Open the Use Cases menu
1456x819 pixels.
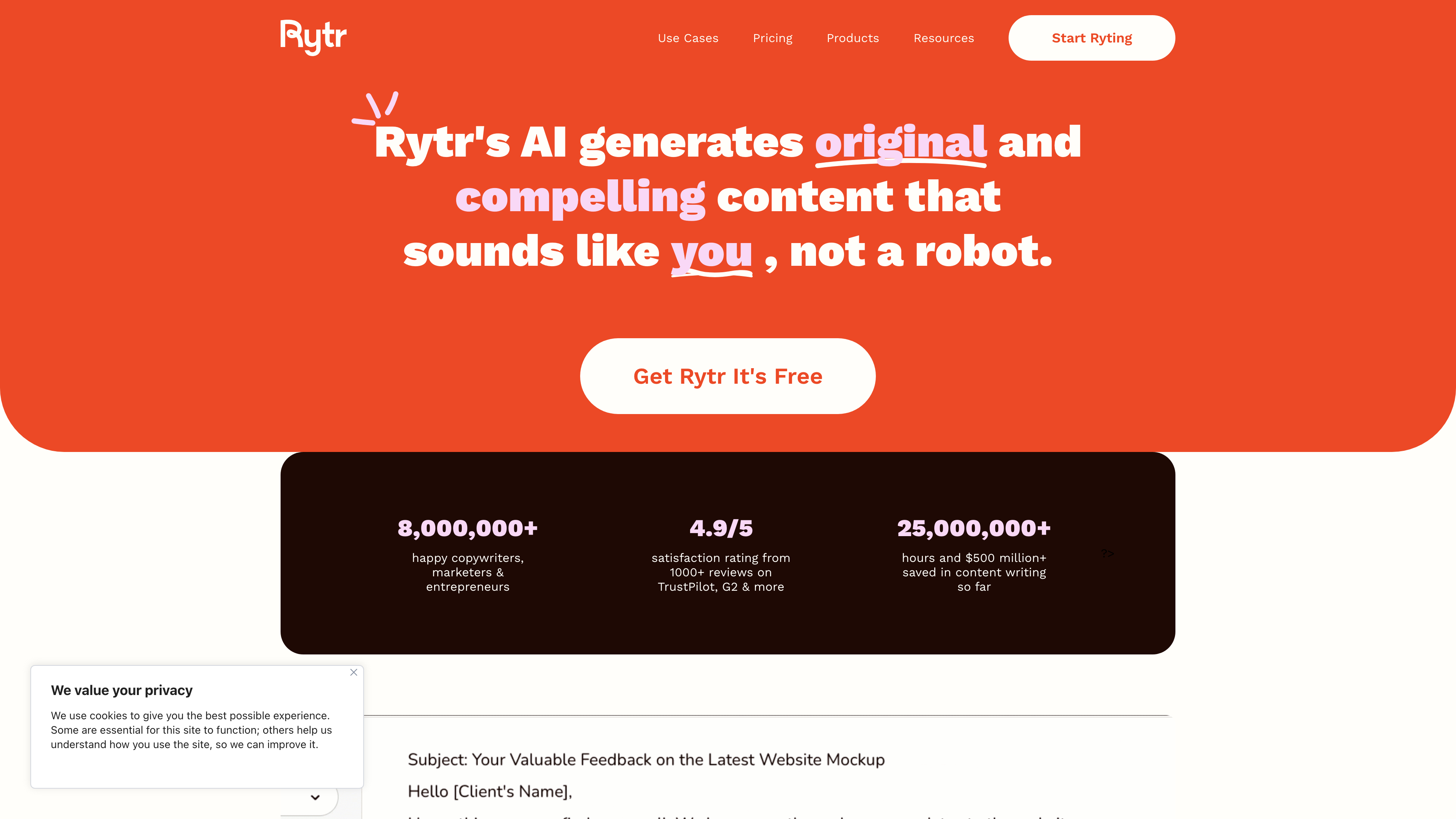click(688, 38)
